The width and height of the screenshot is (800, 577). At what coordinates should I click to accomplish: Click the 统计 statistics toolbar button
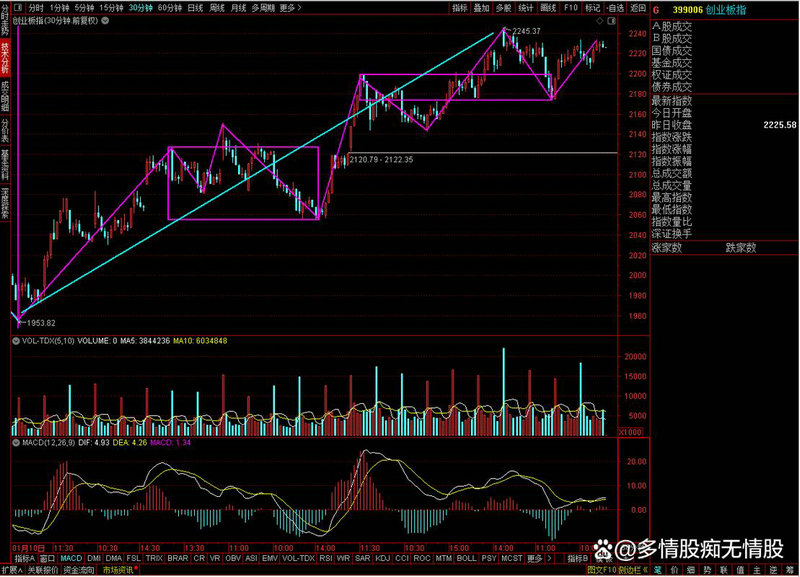pyautogui.click(x=526, y=7)
